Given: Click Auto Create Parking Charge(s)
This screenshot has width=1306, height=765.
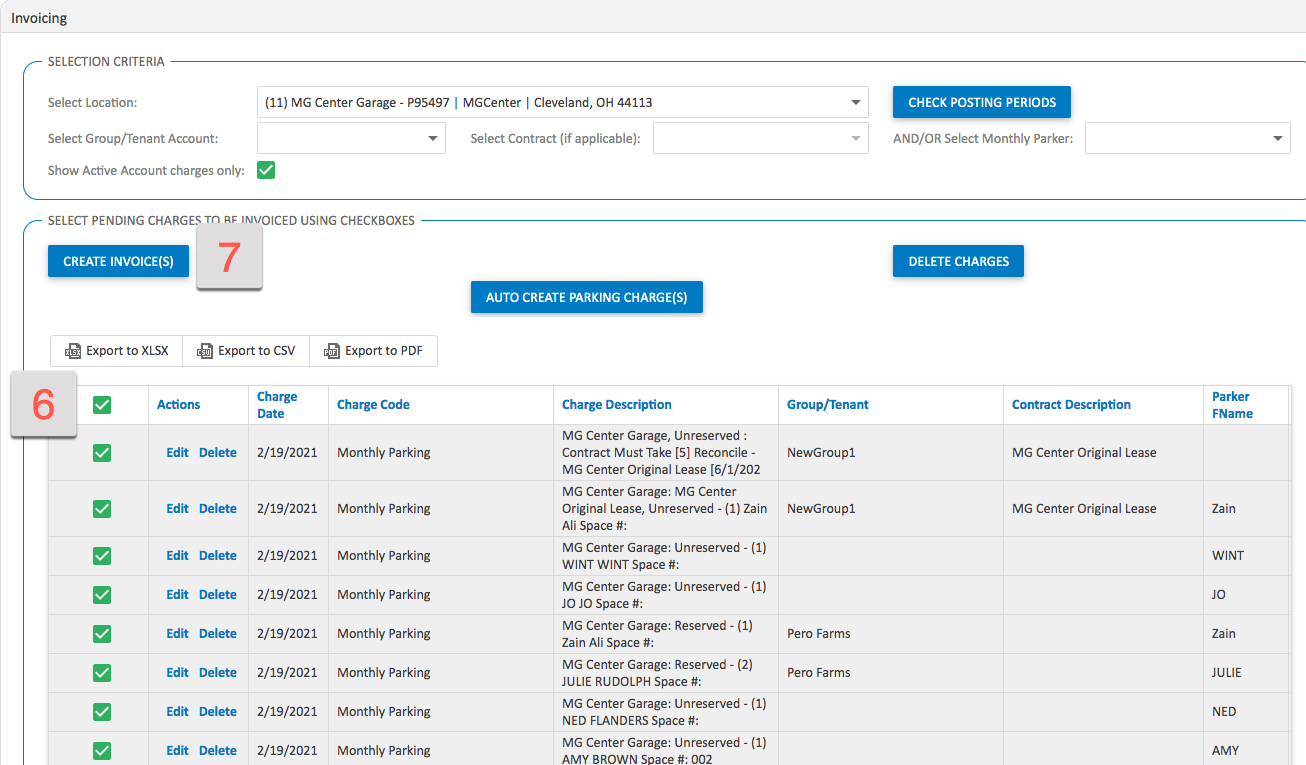Looking at the screenshot, I should (x=586, y=297).
